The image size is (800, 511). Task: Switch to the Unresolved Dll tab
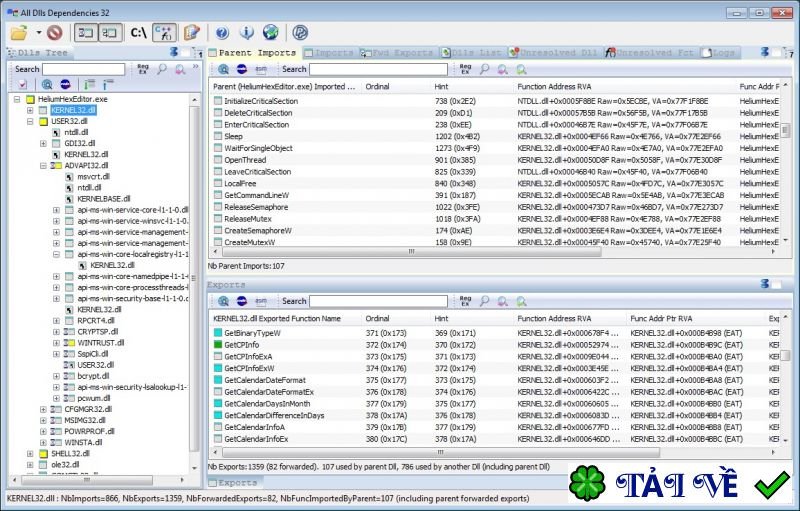coord(554,53)
